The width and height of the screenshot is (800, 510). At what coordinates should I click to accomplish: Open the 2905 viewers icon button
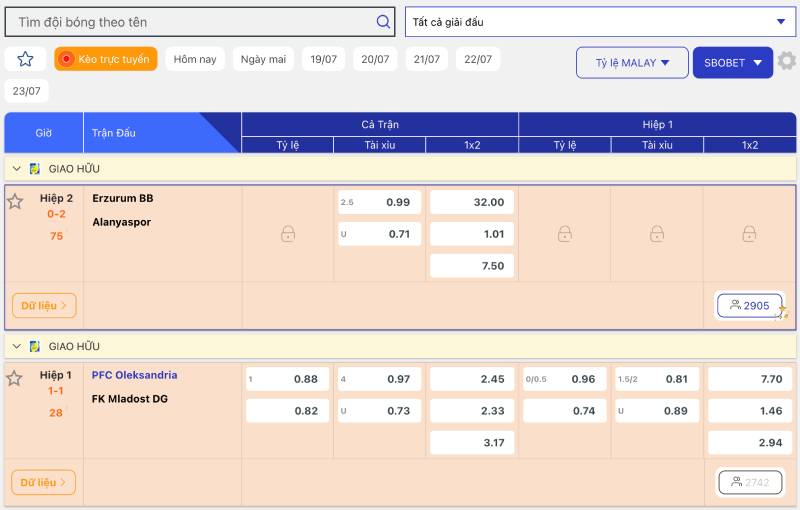(749, 305)
